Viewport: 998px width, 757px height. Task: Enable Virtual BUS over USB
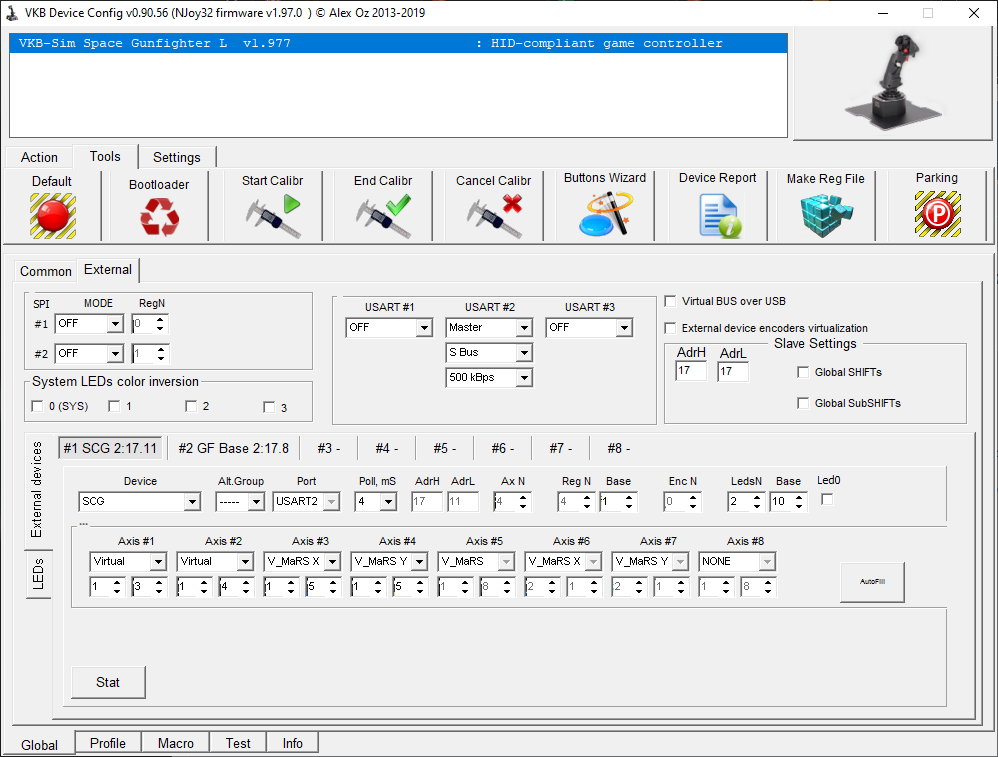click(x=670, y=301)
